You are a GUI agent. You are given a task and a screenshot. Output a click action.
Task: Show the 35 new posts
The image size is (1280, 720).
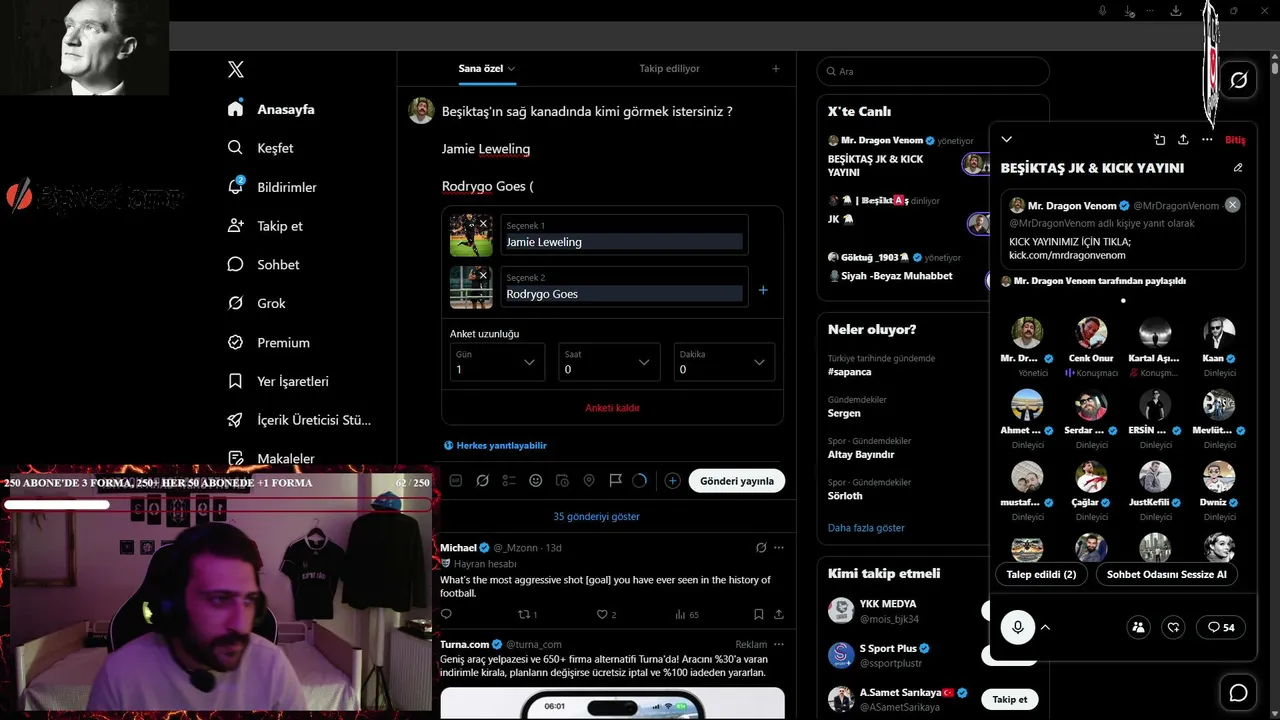pyautogui.click(x=597, y=517)
